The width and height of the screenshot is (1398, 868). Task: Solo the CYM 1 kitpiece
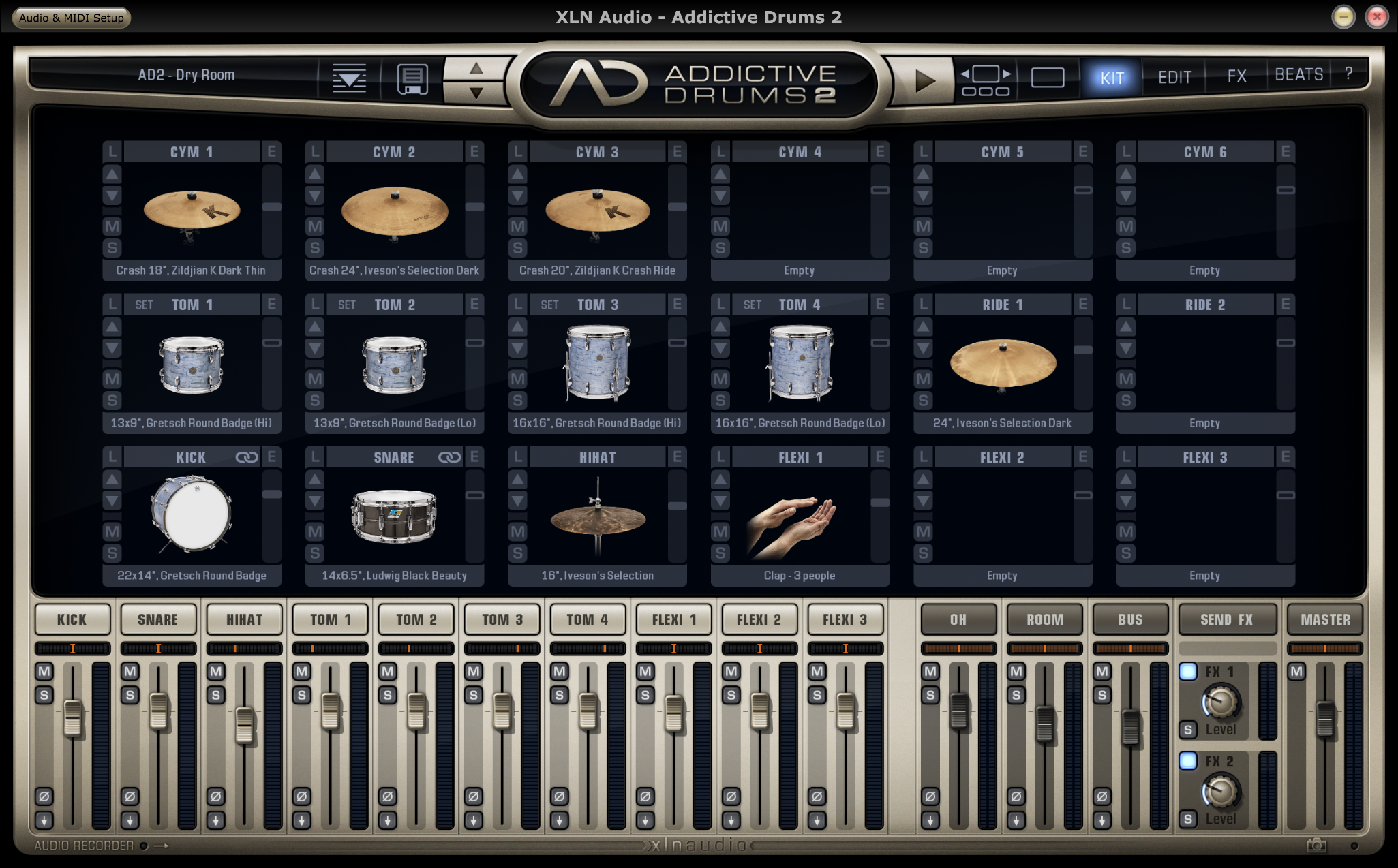click(x=112, y=247)
